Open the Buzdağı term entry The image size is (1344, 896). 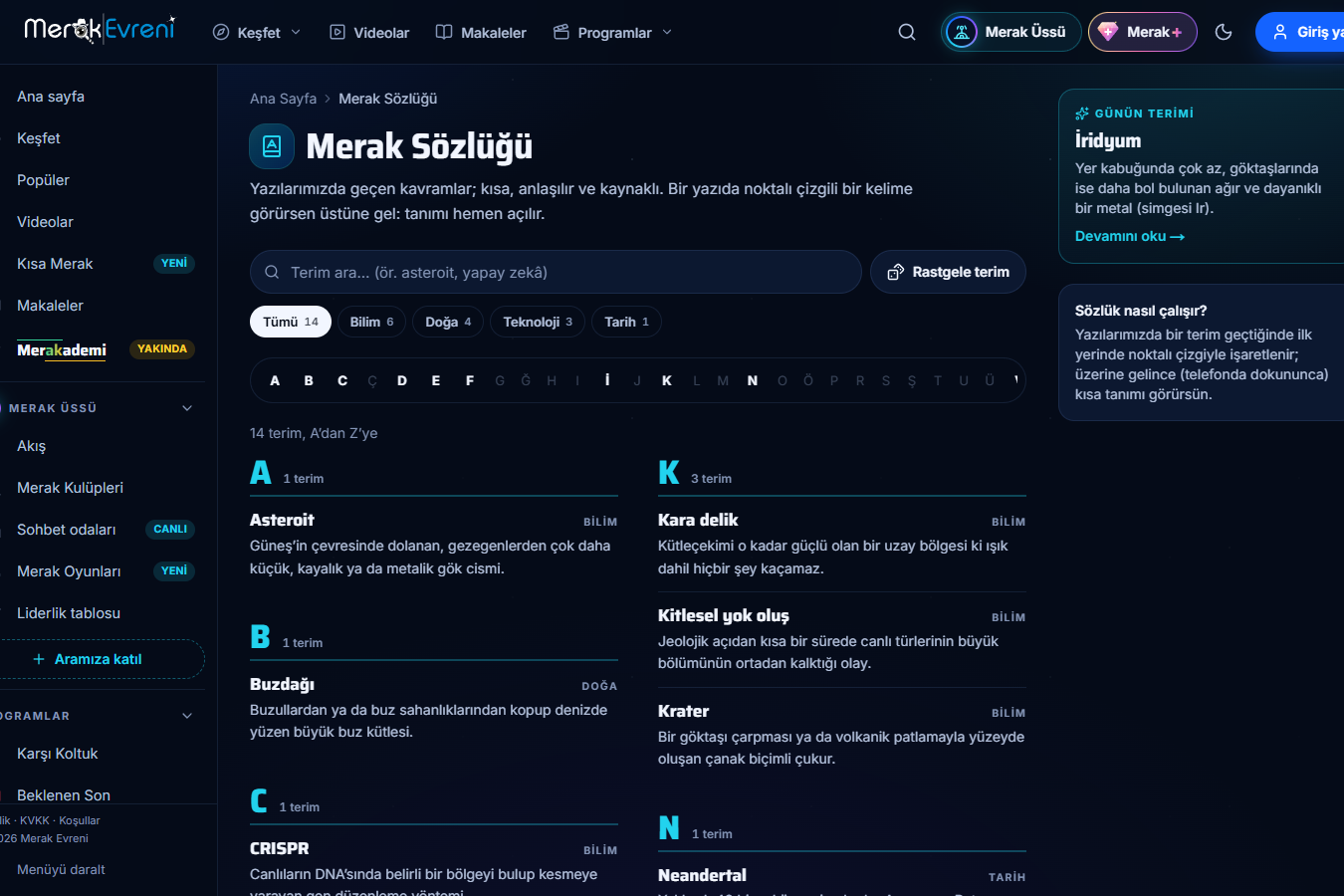tap(282, 684)
